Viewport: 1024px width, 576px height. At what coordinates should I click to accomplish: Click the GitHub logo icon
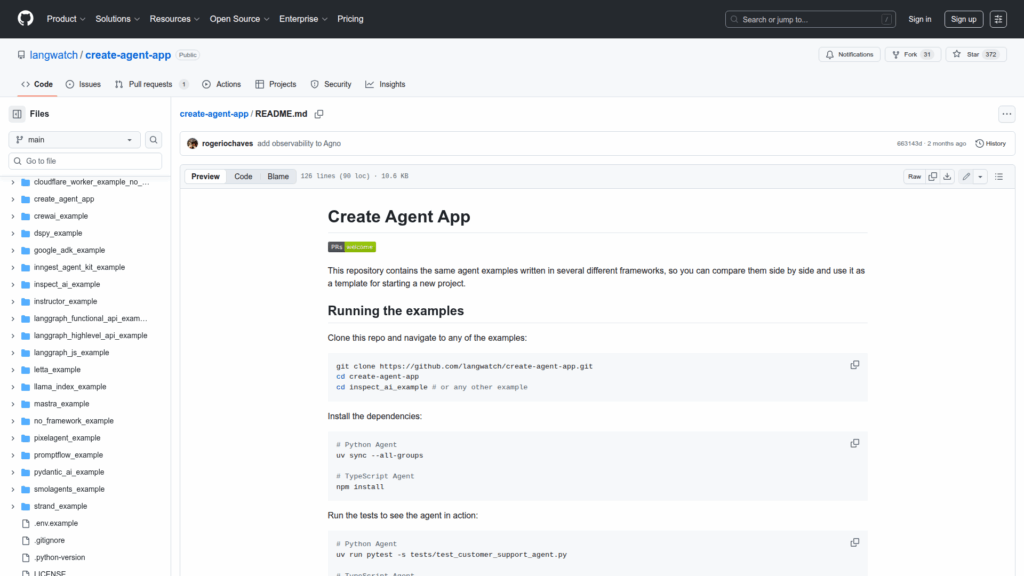(25, 19)
